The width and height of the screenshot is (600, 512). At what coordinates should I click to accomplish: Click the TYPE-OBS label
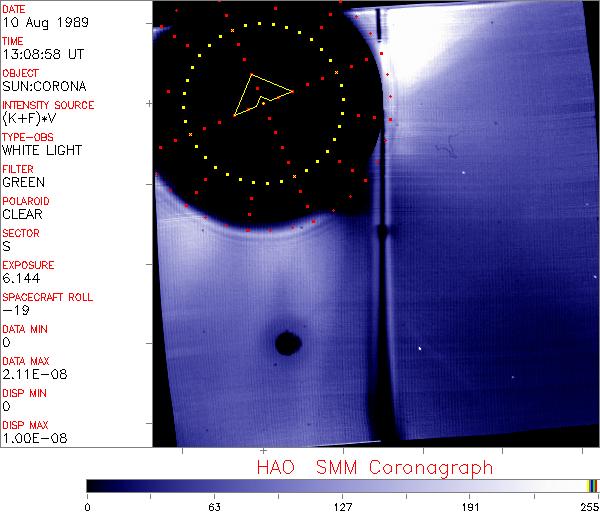point(28,137)
